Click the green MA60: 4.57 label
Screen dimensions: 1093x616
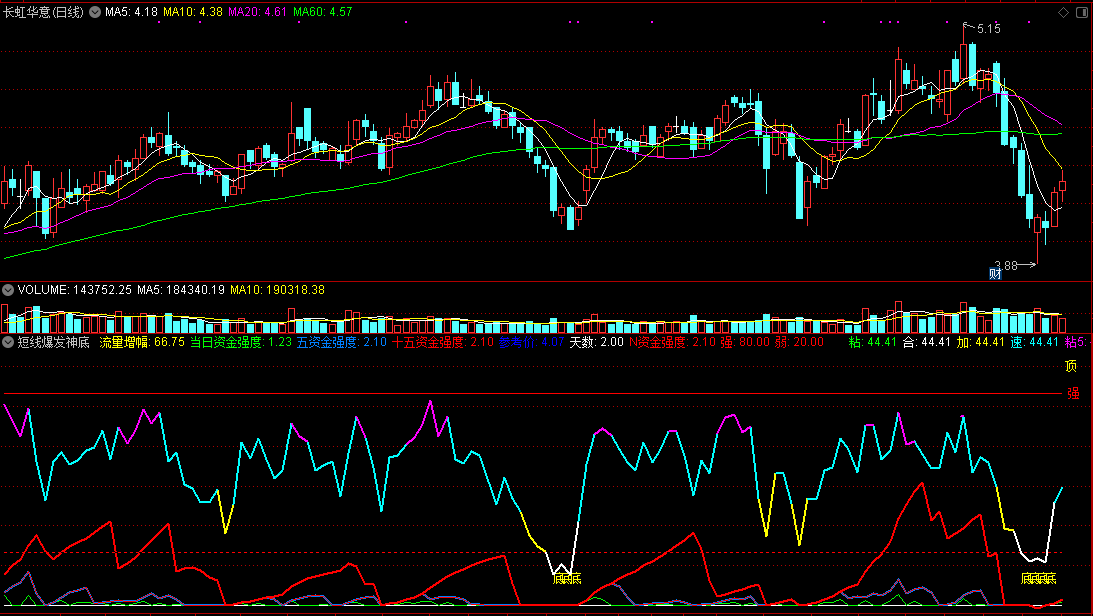tap(323, 12)
